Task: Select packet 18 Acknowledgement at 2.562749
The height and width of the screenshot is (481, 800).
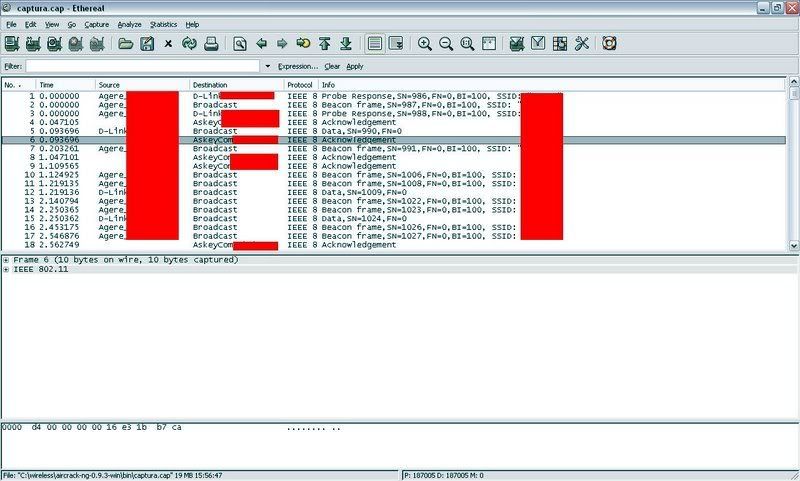Action: coord(393,245)
